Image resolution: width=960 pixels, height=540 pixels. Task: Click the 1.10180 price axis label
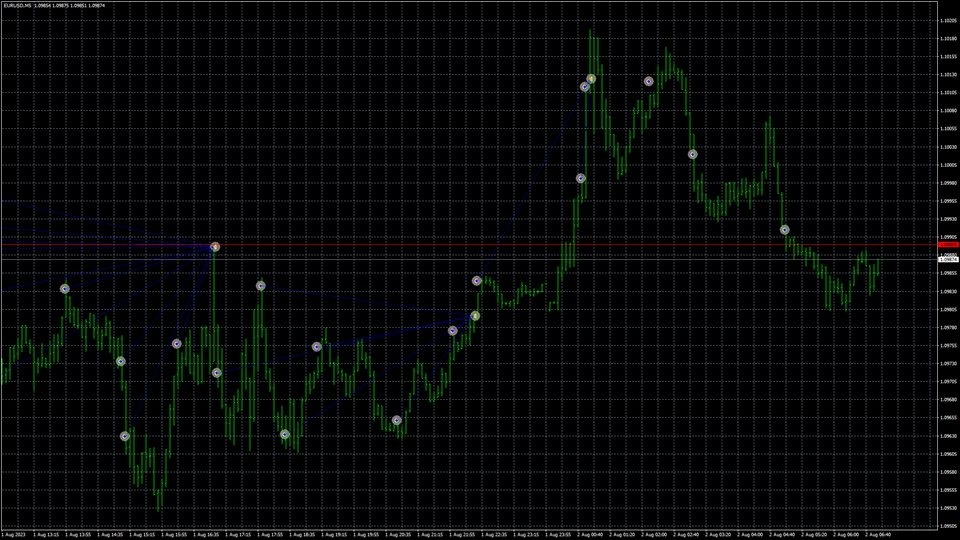tap(948, 39)
